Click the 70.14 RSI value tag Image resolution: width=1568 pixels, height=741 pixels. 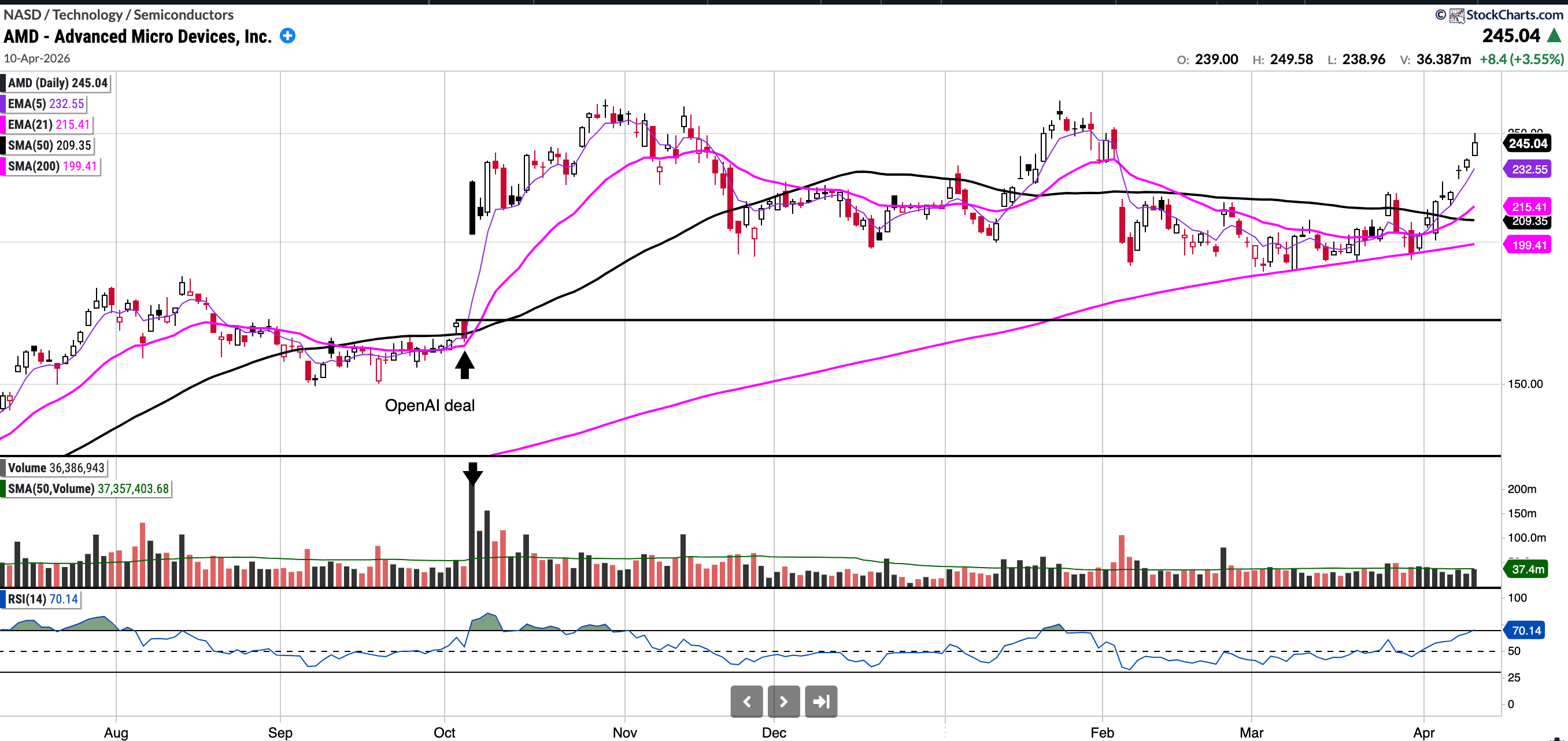pyautogui.click(x=1526, y=630)
